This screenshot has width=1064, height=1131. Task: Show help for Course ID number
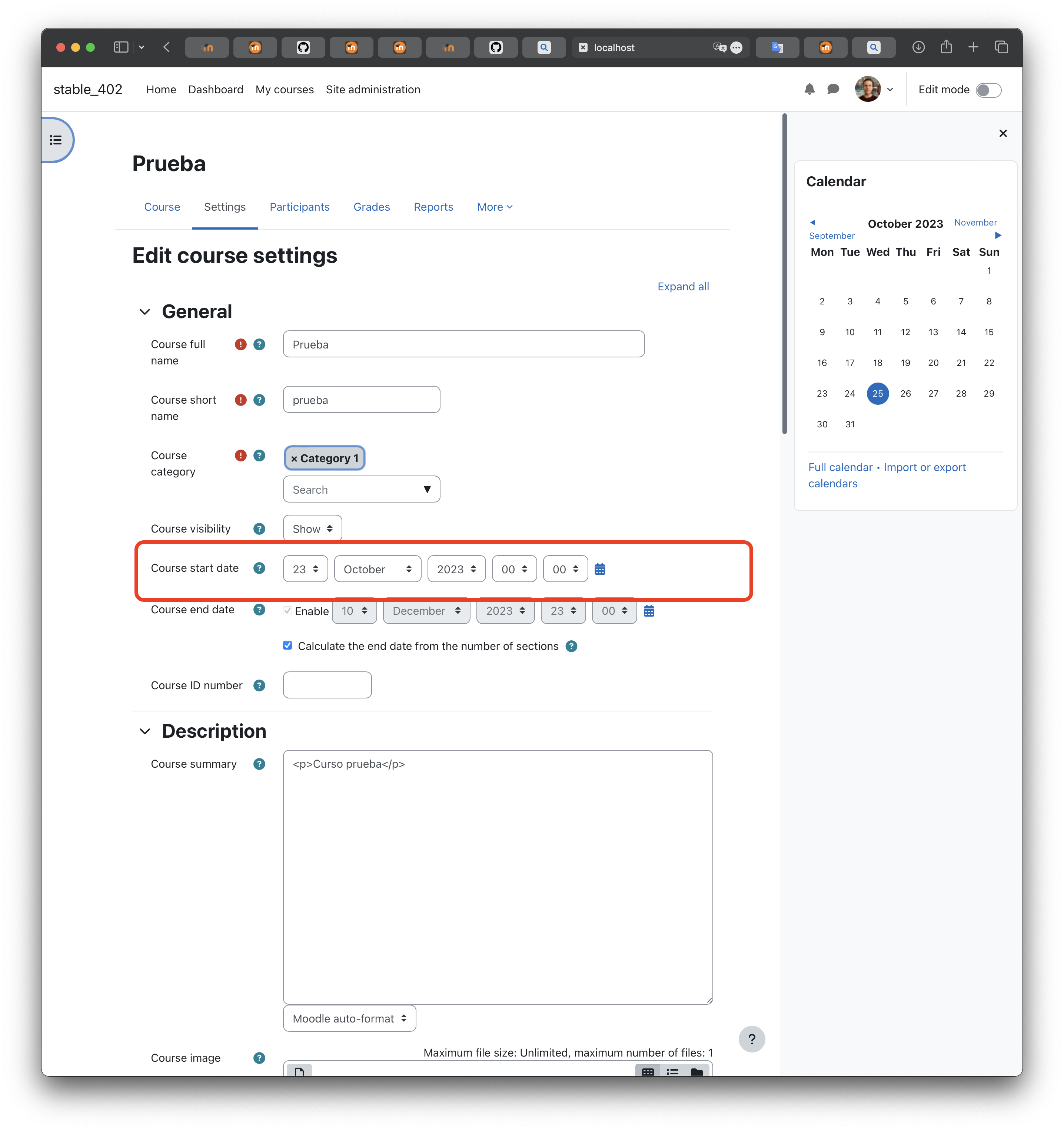(x=259, y=685)
